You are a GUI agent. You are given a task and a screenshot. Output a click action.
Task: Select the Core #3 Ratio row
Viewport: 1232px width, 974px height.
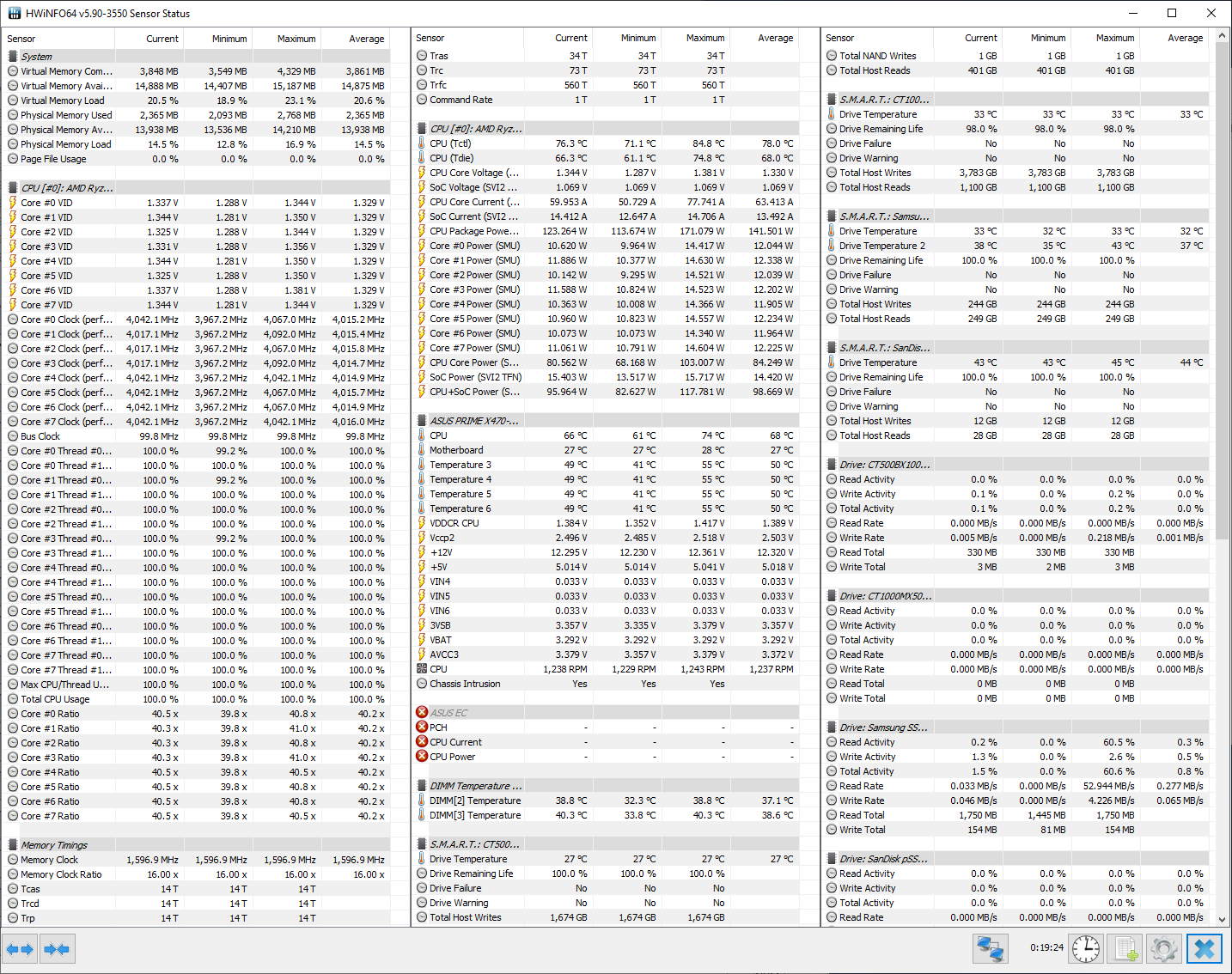click(x=197, y=757)
